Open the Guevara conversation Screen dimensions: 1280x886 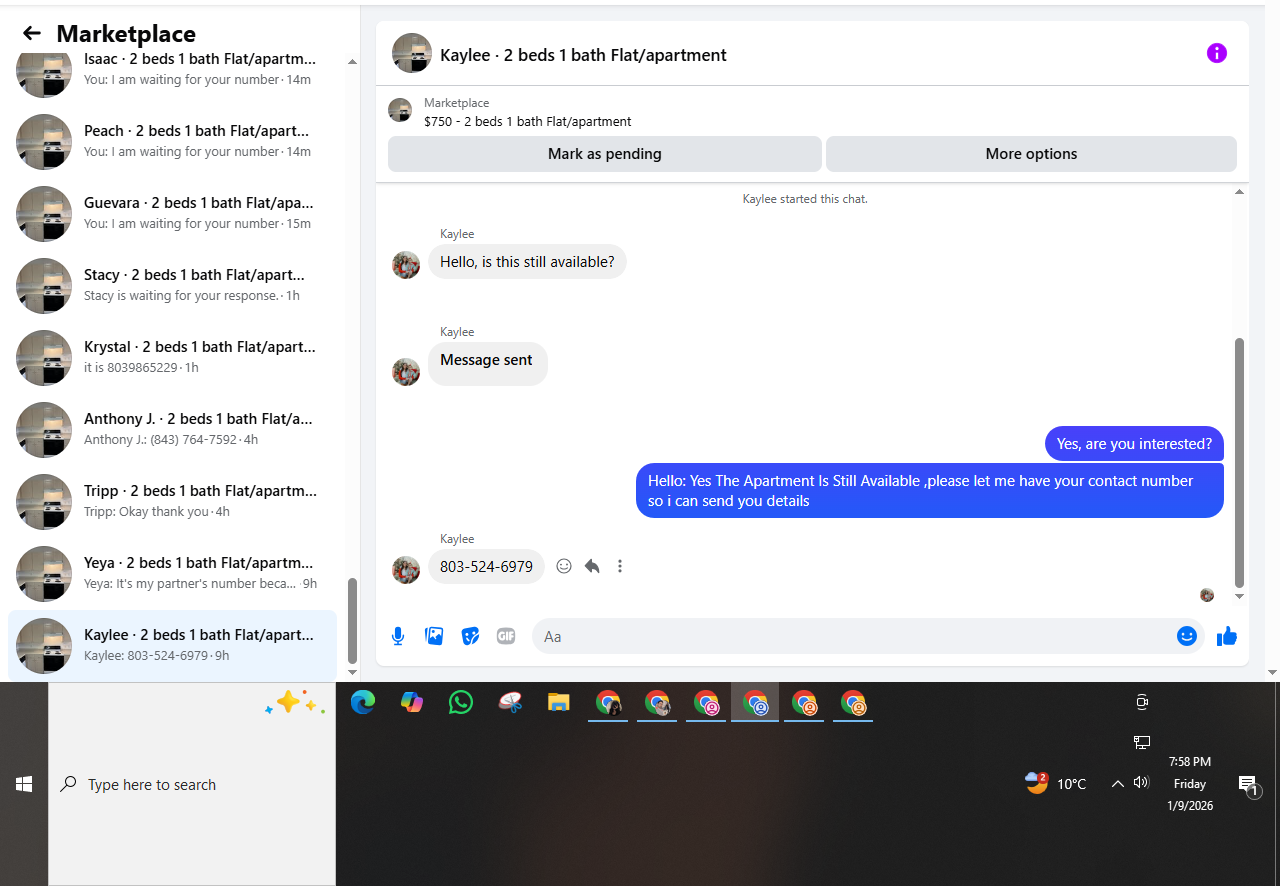click(x=172, y=214)
